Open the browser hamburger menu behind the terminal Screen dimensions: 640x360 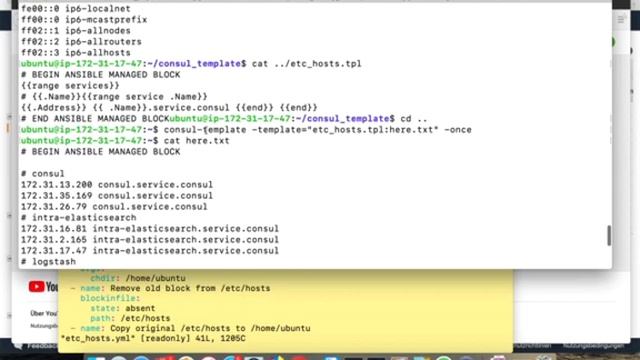click(x=621, y=20)
